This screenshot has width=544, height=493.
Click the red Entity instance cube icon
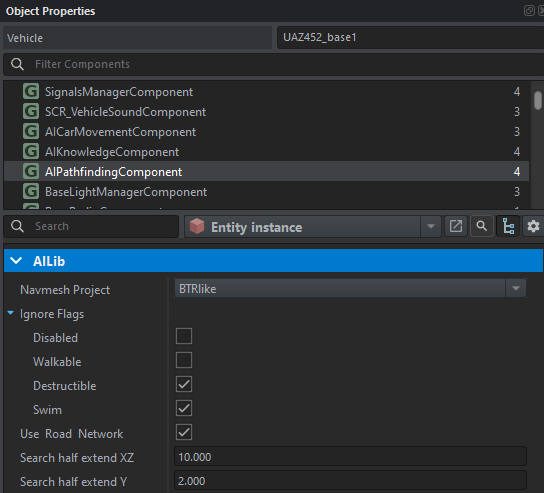(197, 227)
